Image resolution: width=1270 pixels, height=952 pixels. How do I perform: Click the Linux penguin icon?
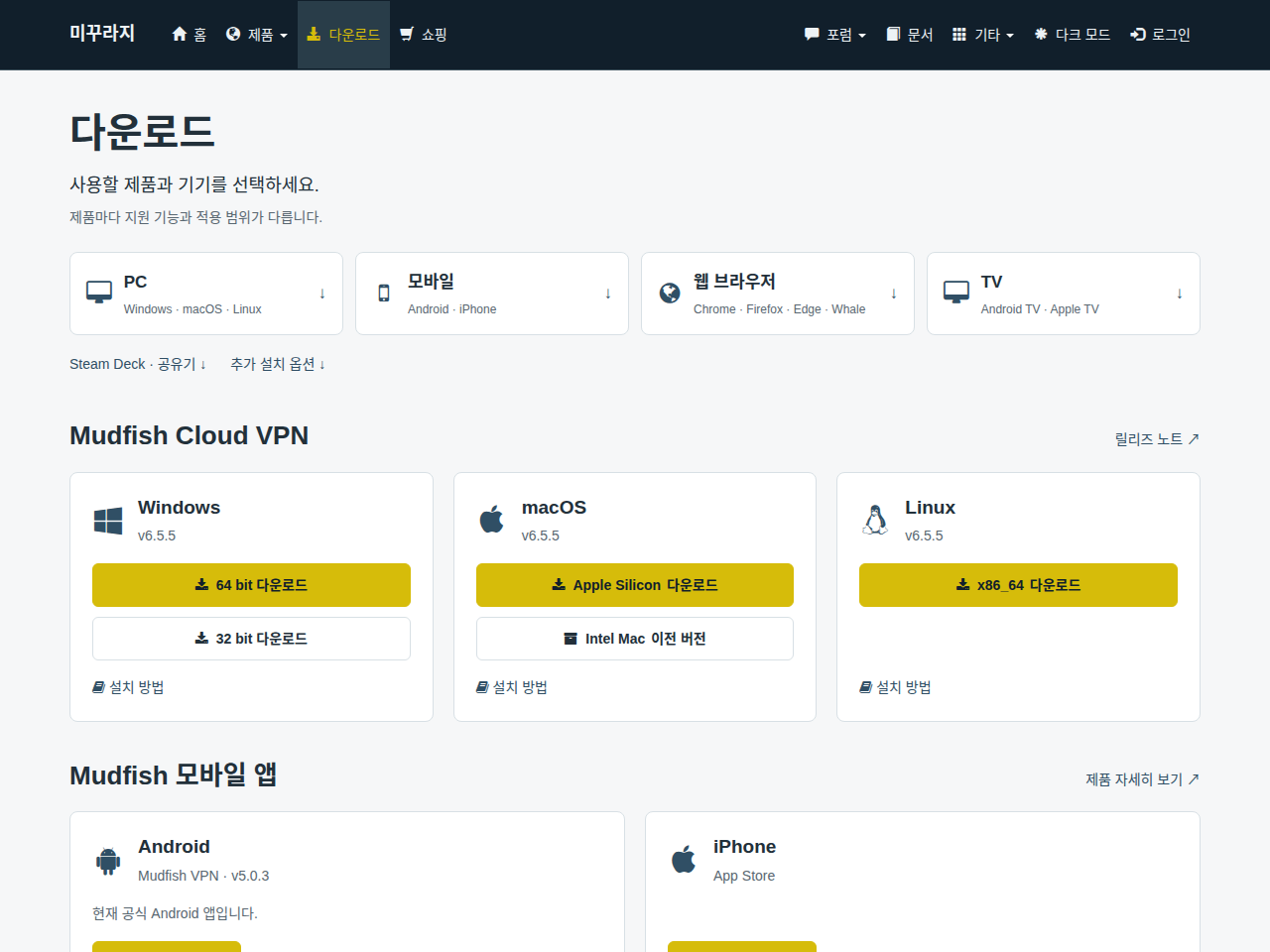click(875, 520)
